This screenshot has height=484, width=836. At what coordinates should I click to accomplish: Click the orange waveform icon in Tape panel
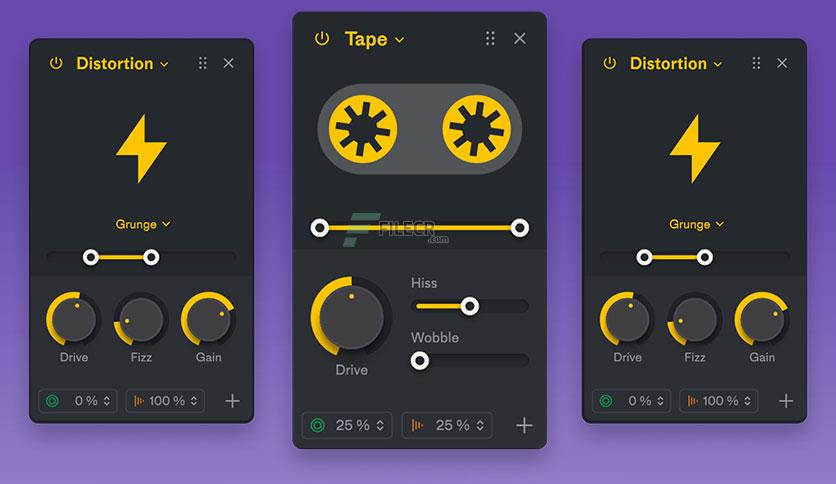click(417, 425)
